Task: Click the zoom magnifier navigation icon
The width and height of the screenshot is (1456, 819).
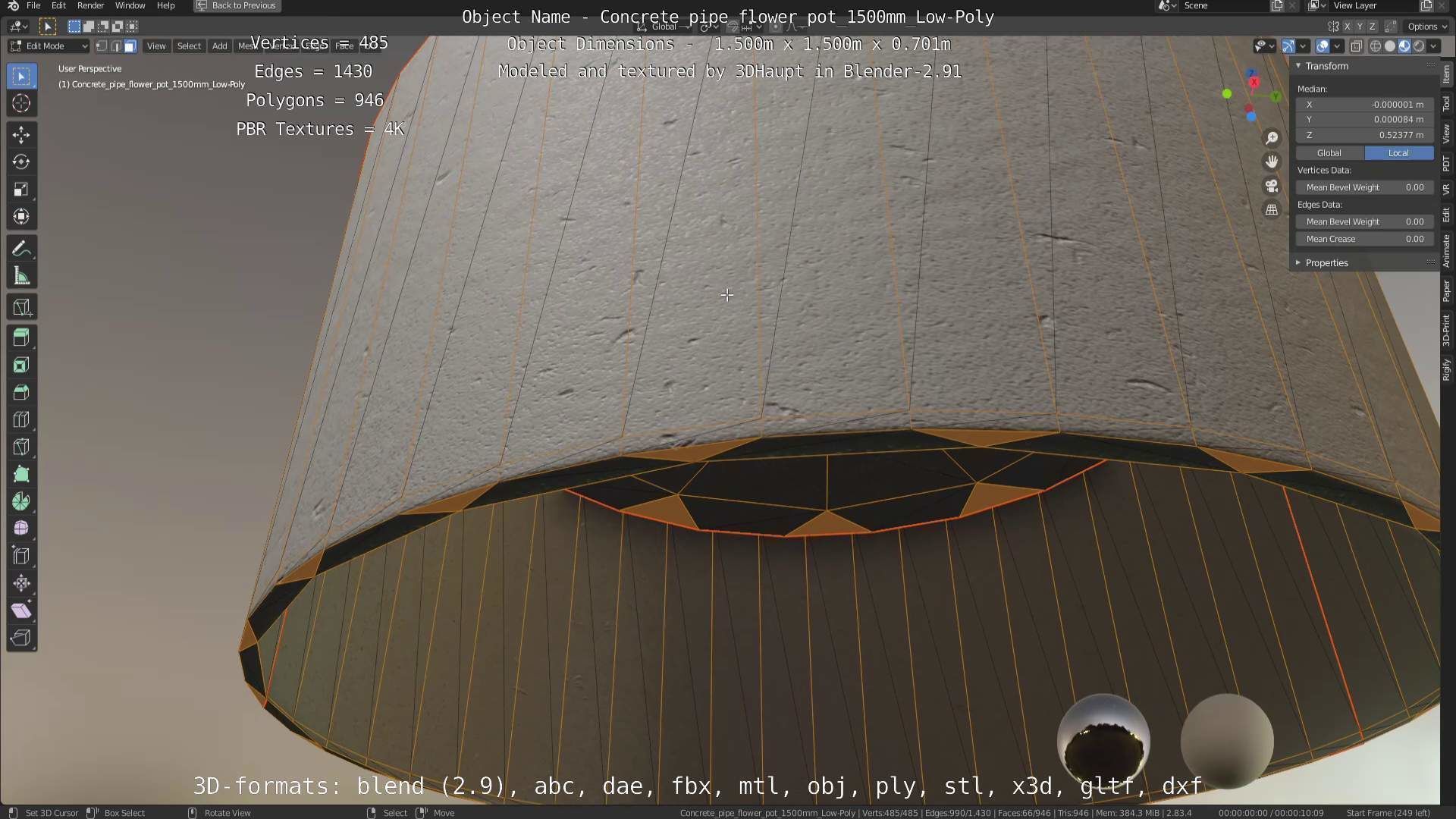Action: (1272, 138)
